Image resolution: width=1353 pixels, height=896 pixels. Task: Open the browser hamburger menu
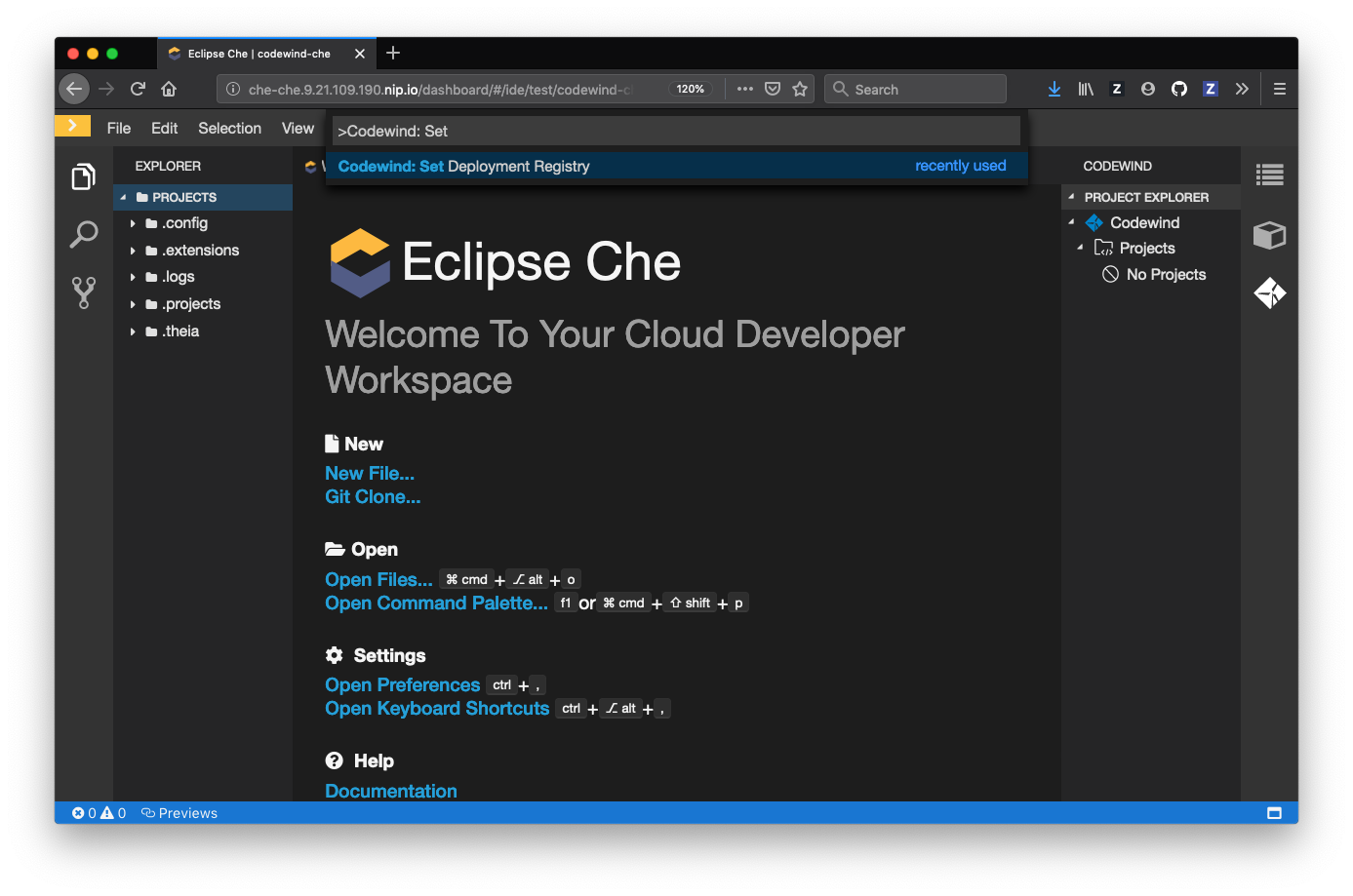pos(1280,89)
